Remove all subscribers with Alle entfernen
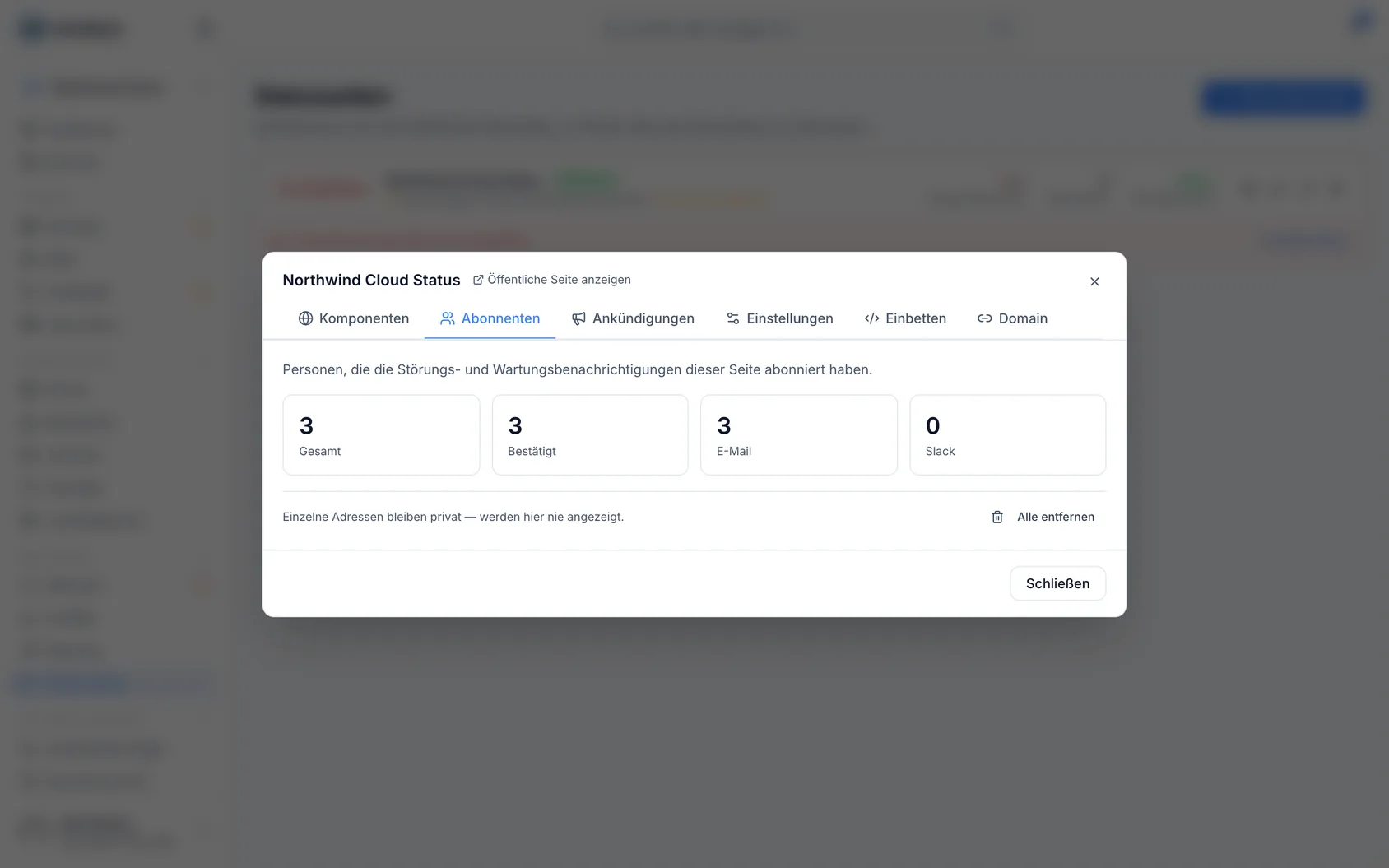Screen dimensions: 1389x868 pyautogui.click(x=1043, y=517)
